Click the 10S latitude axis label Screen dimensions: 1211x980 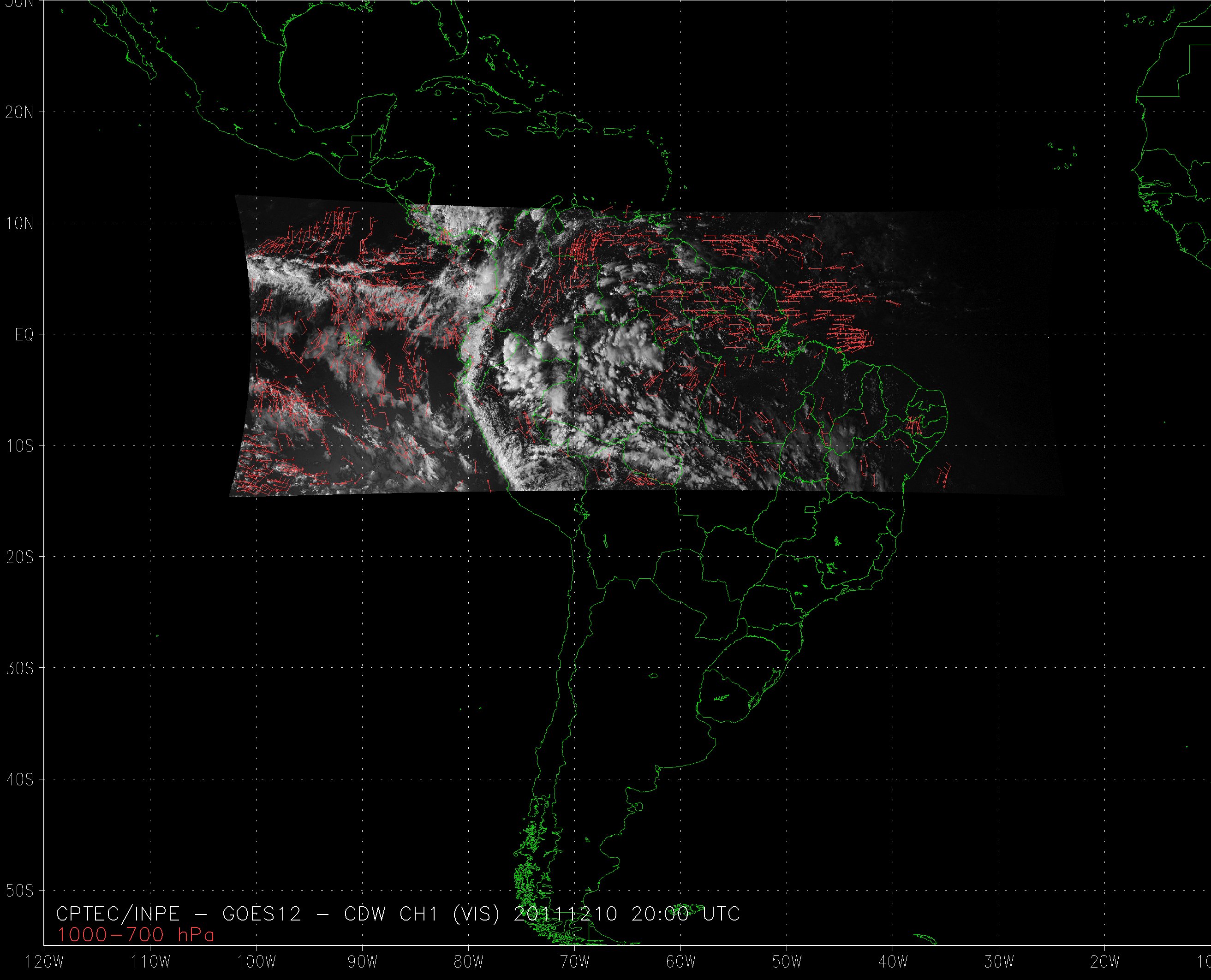[x=19, y=446]
